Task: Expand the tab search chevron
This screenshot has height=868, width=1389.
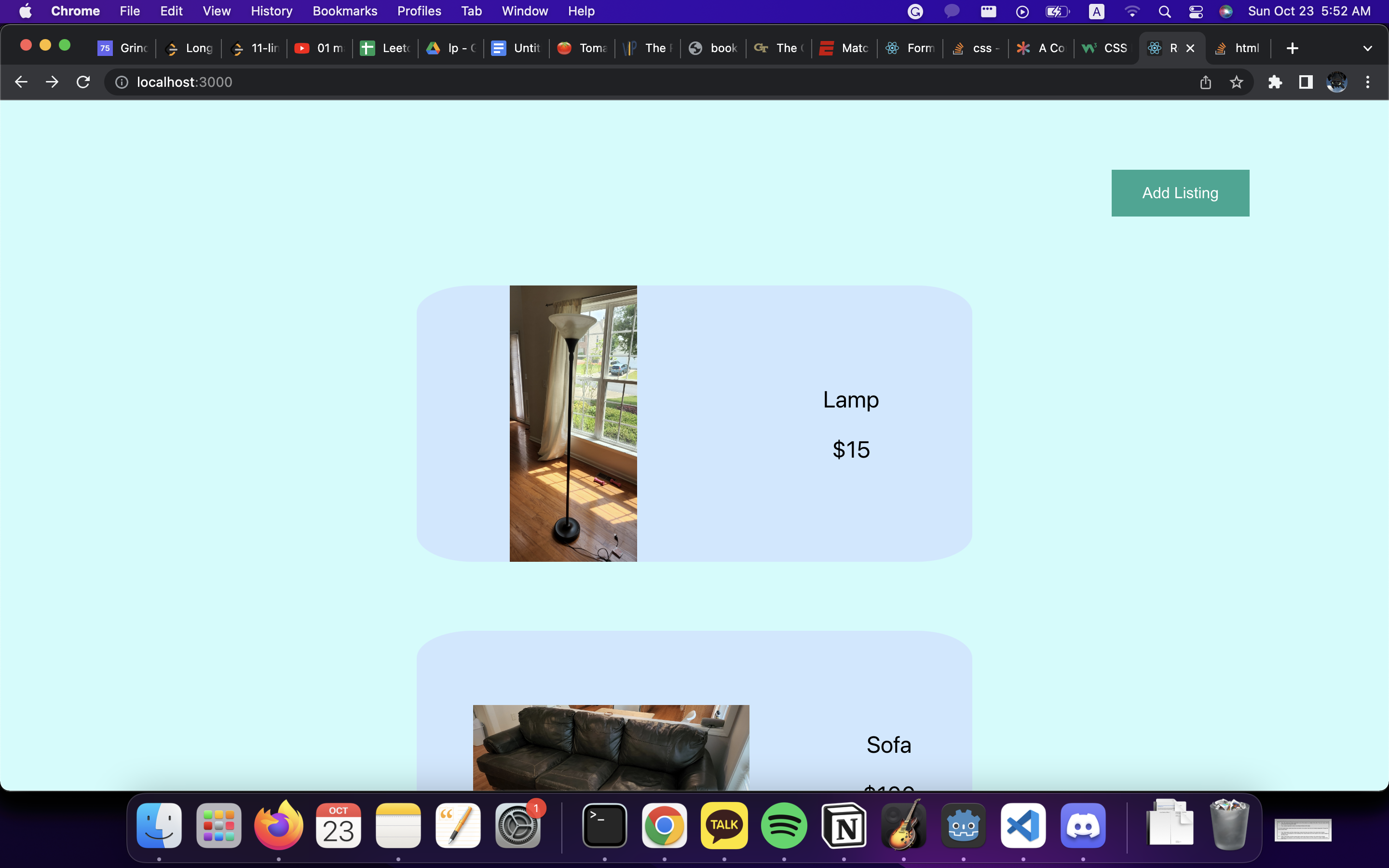Action: pos(1367,48)
